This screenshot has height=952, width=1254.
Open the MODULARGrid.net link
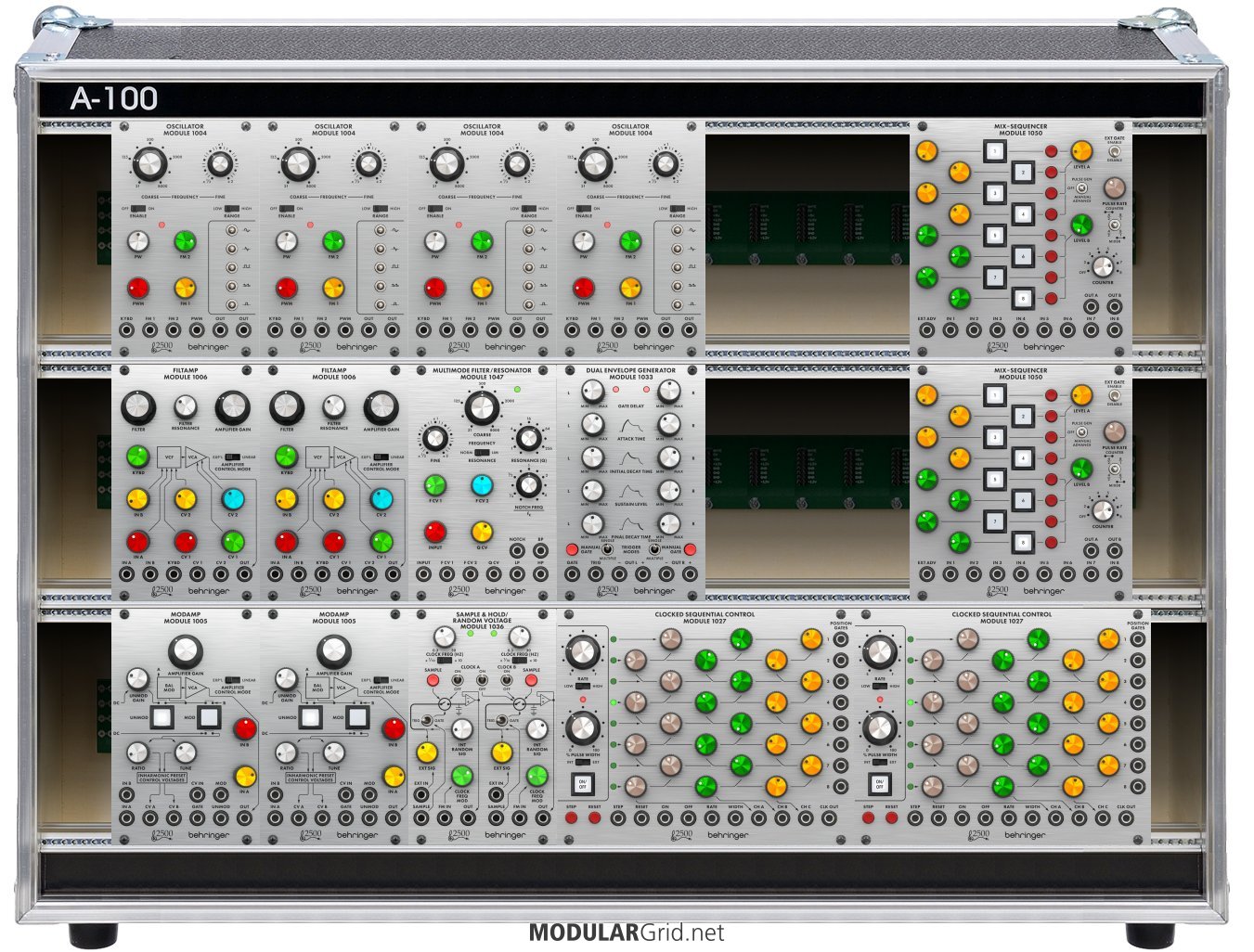point(627,933)
